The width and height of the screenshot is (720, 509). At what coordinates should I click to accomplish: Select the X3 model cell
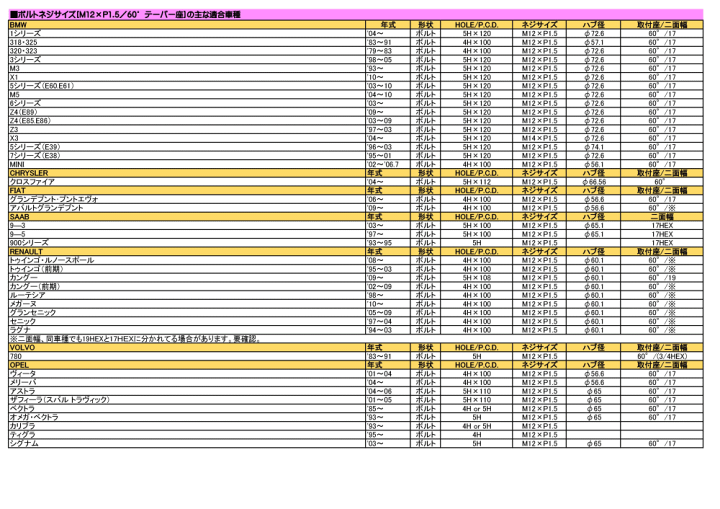[187, 138]
